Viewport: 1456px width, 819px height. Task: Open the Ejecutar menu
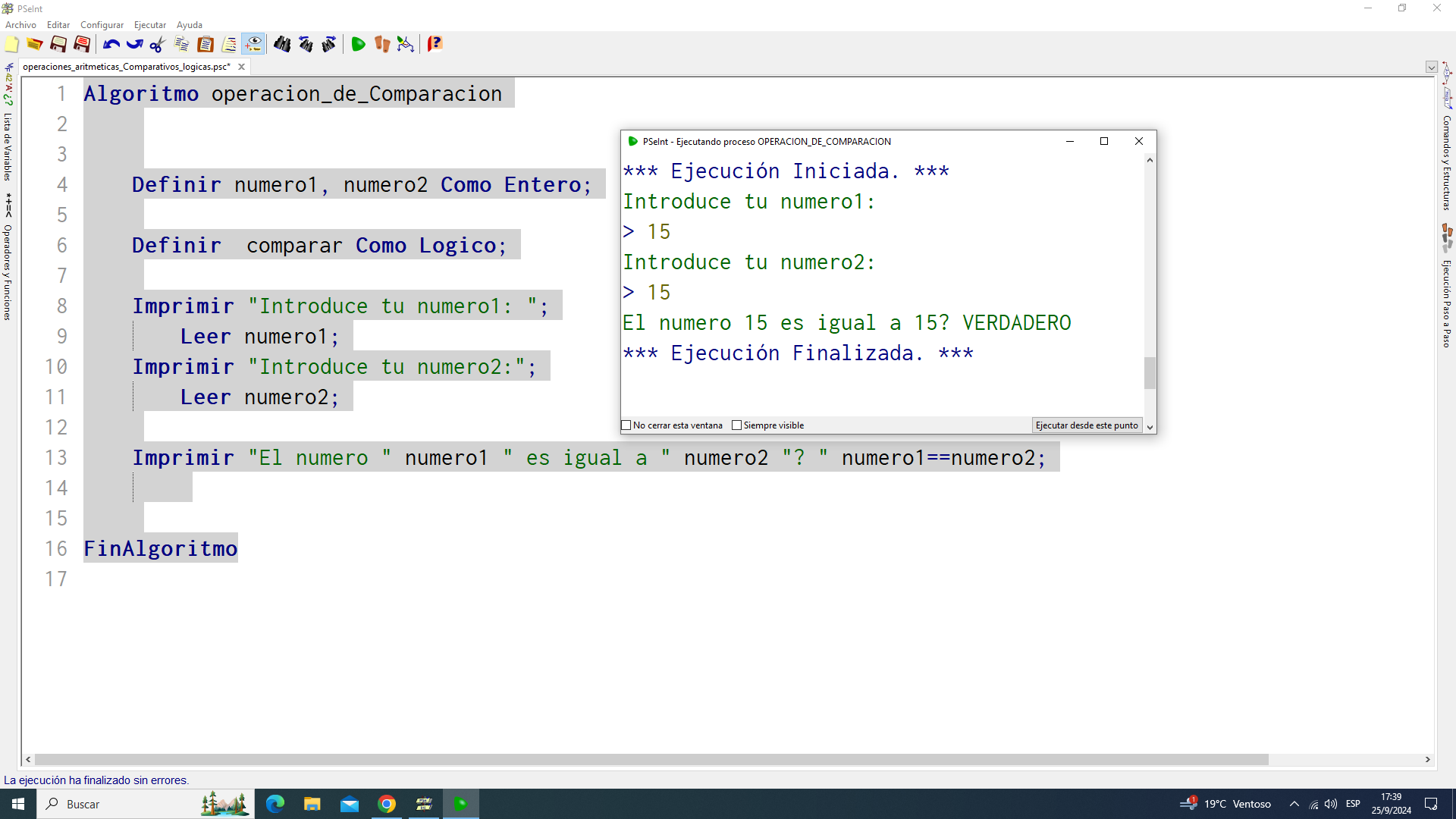[149, 25]
